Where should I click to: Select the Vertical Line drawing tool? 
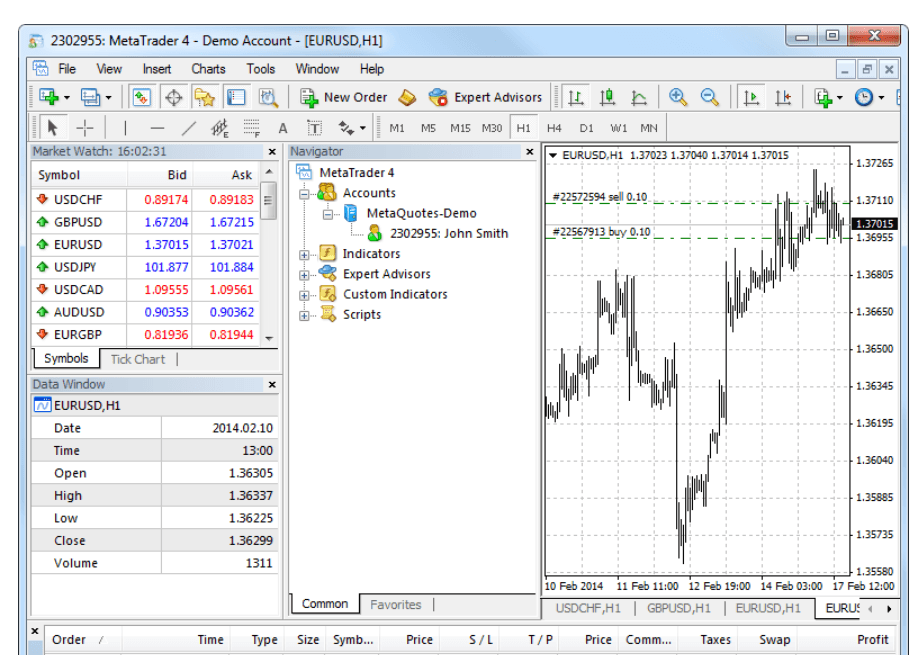(x=125, y=128)
